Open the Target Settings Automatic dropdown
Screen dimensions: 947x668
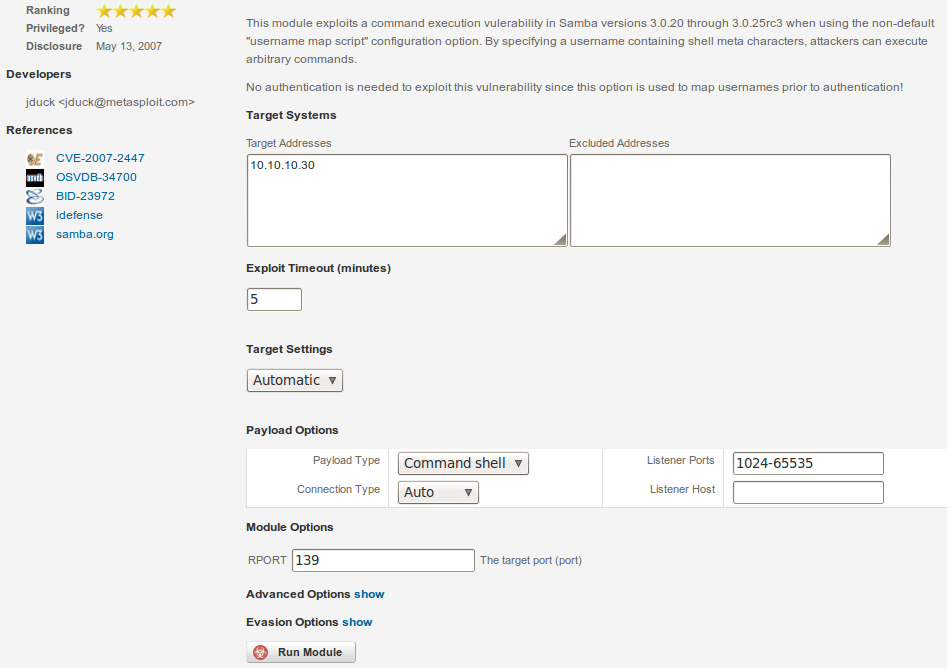pos(295,380)
